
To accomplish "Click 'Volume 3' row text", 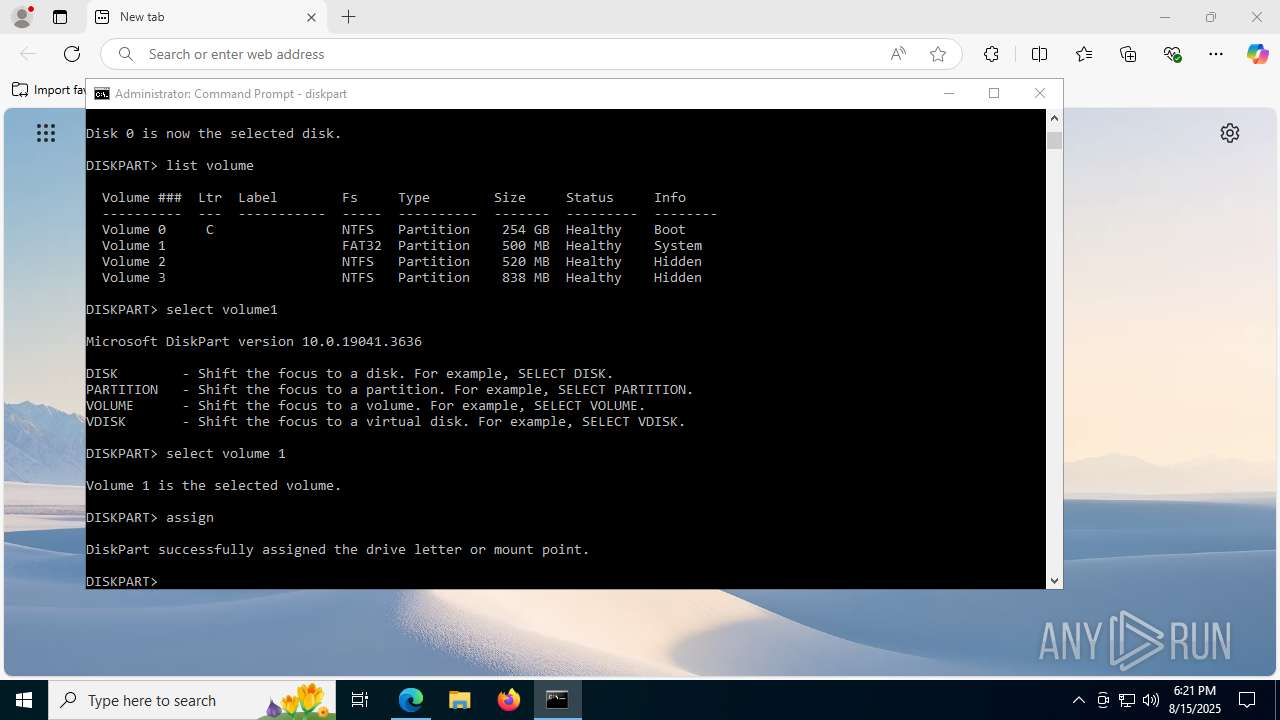I will pyautogui.click(x=134, y=277).
